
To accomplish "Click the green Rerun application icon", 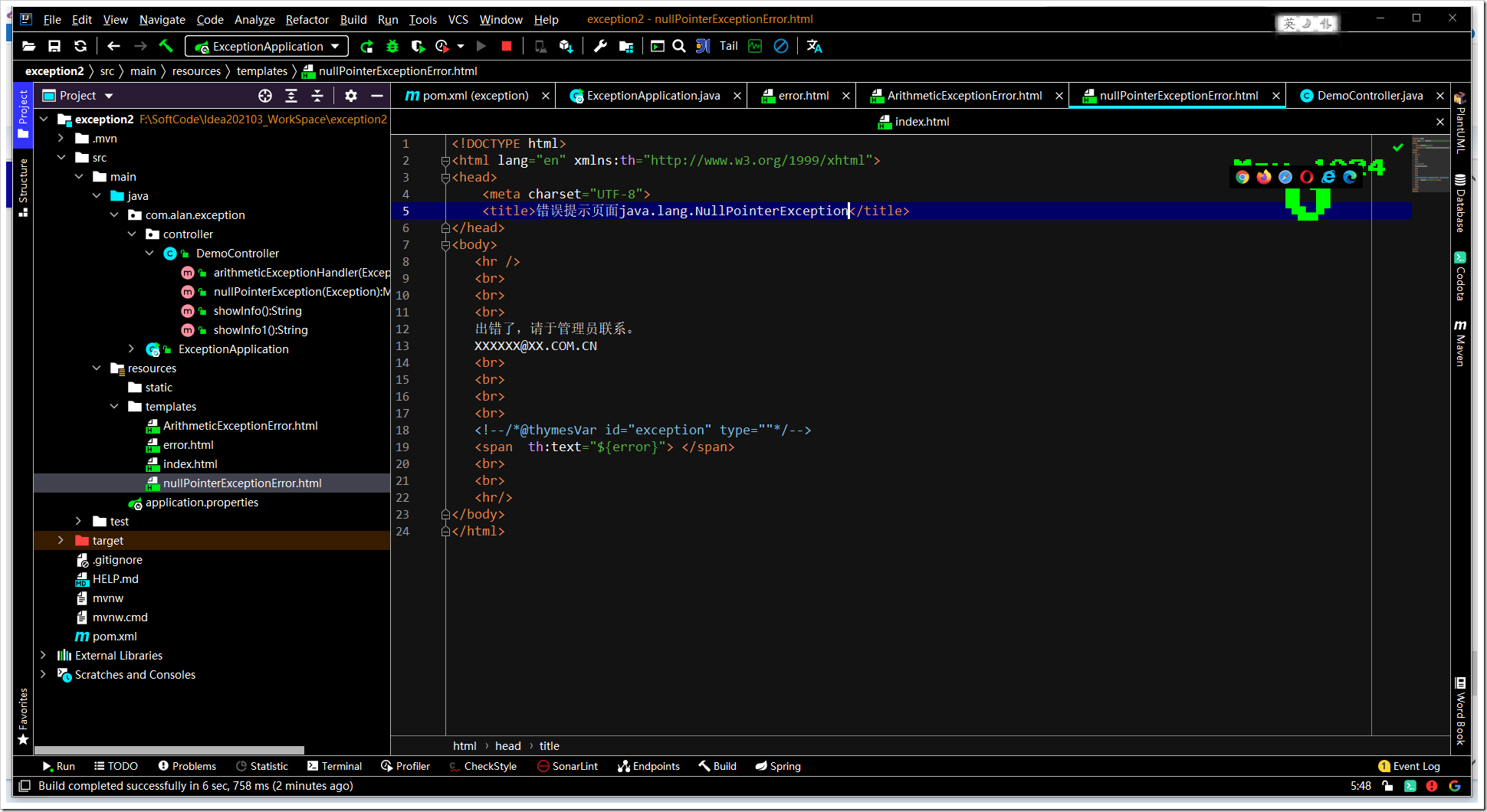I will 367,47.
